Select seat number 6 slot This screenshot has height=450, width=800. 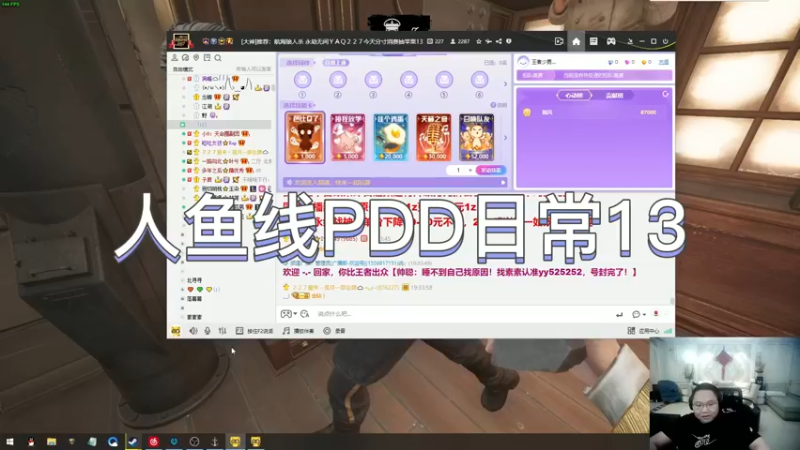click(479, 80)
